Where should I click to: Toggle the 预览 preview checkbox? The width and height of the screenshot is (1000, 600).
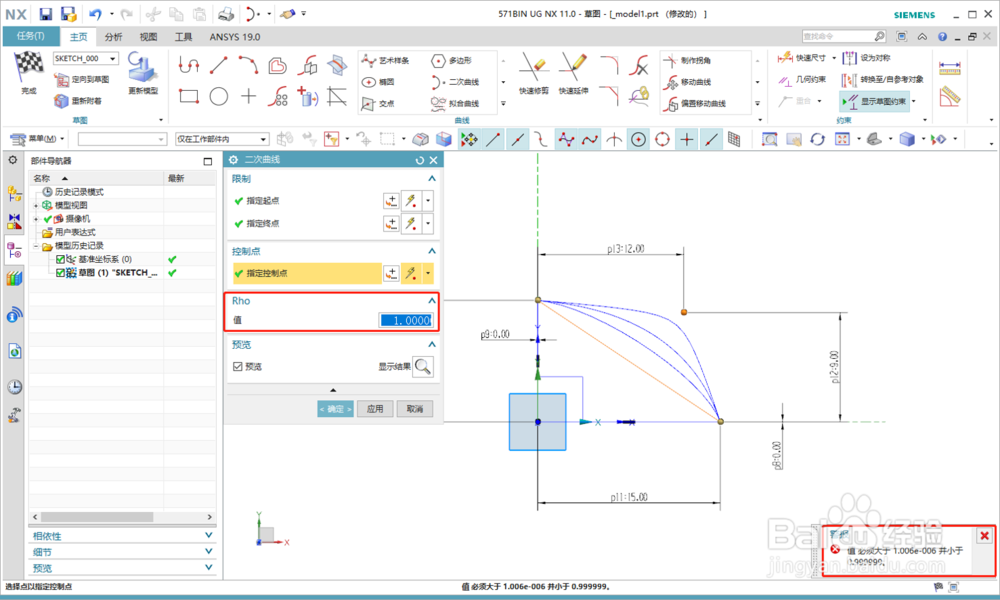tap(238, 367)
